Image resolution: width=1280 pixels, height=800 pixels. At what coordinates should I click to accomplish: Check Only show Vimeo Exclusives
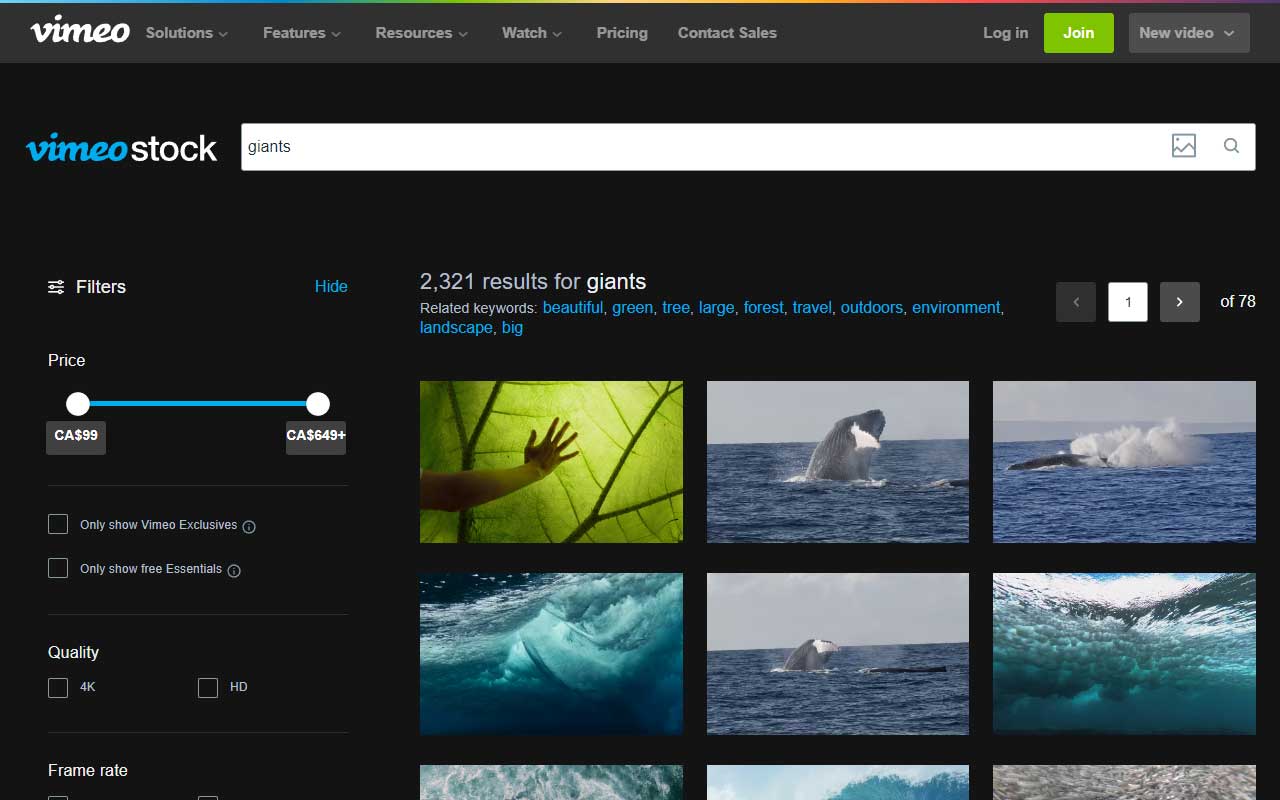tap(57, 523)
